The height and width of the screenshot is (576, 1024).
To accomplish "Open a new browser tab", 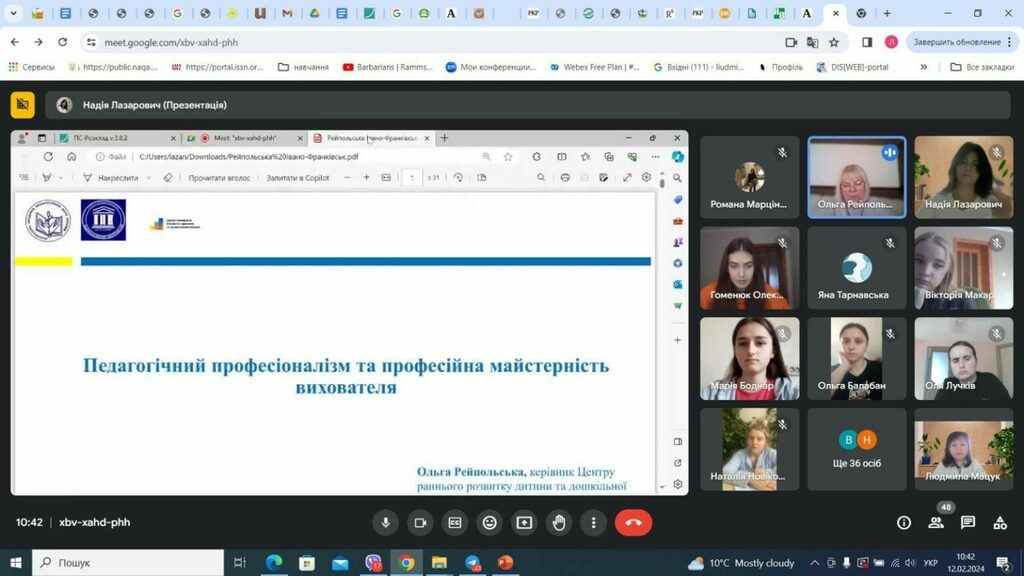I will (x=887, y=13).
